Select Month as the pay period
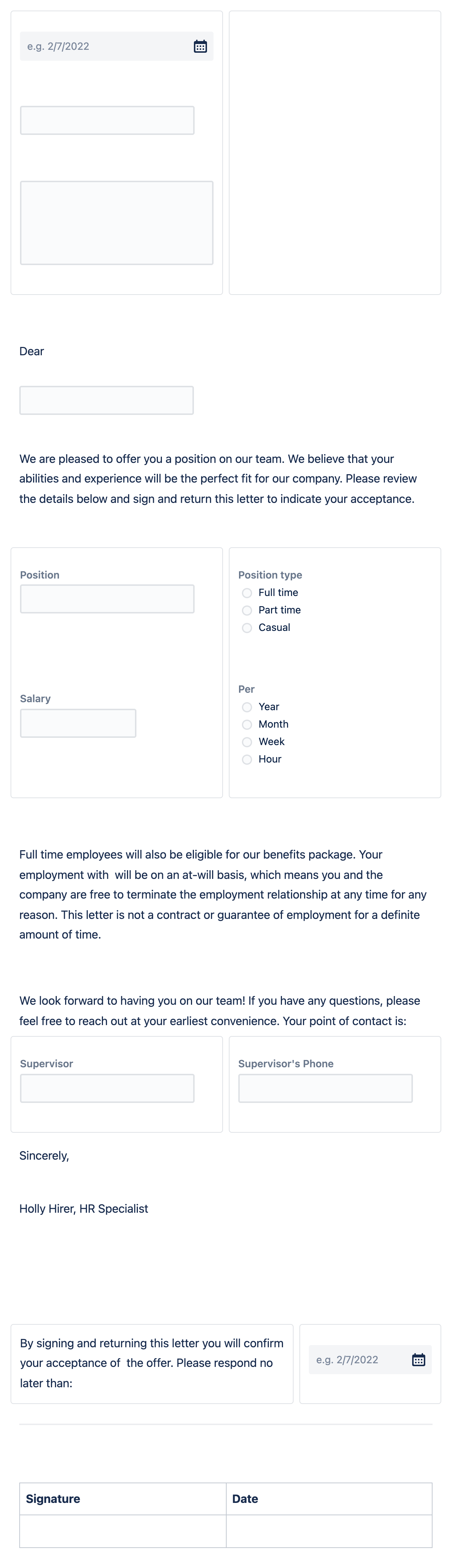Viewport: 454px width, 1568px height. 247,725
